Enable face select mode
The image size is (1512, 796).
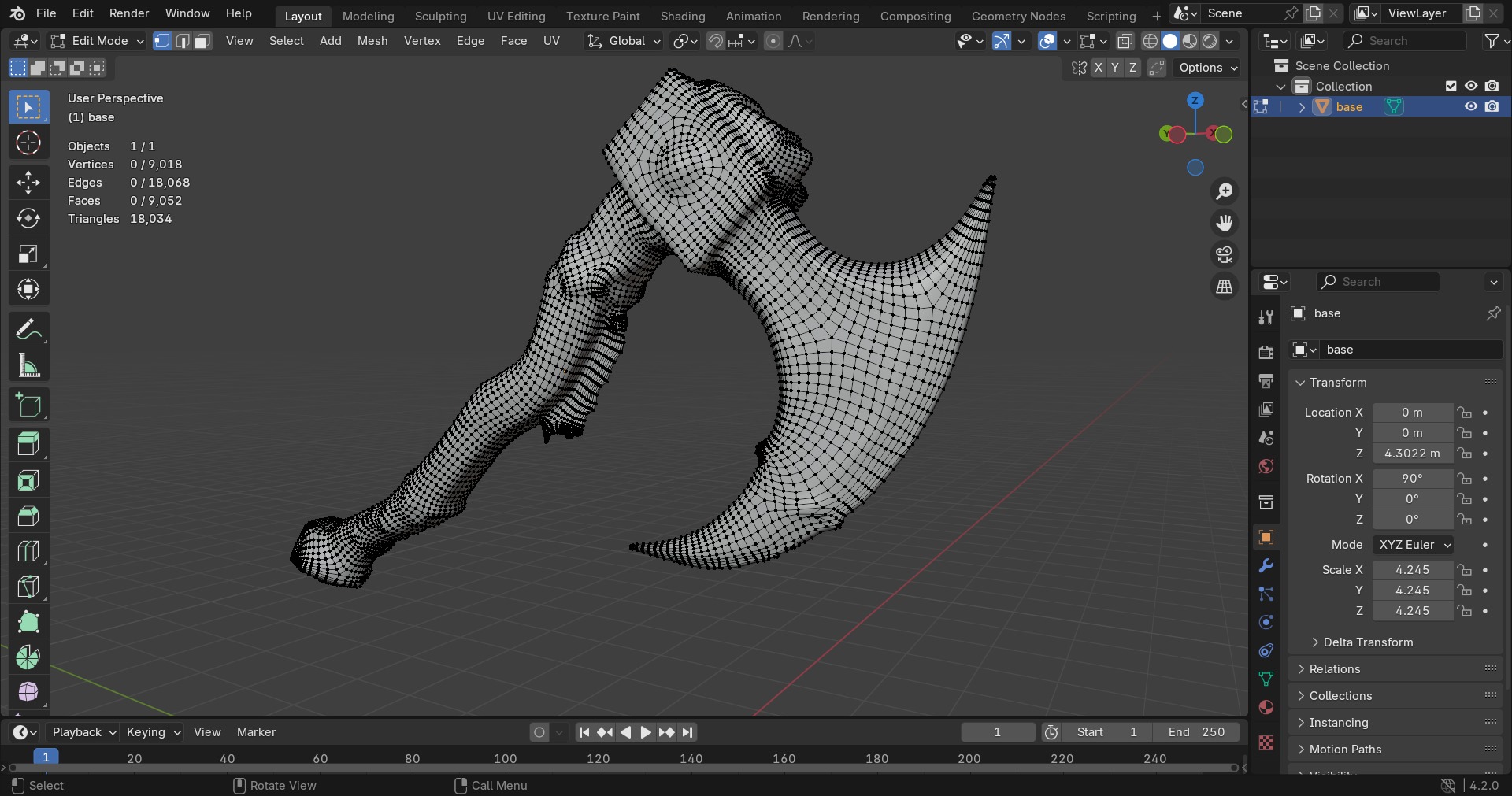pos(203,41)
